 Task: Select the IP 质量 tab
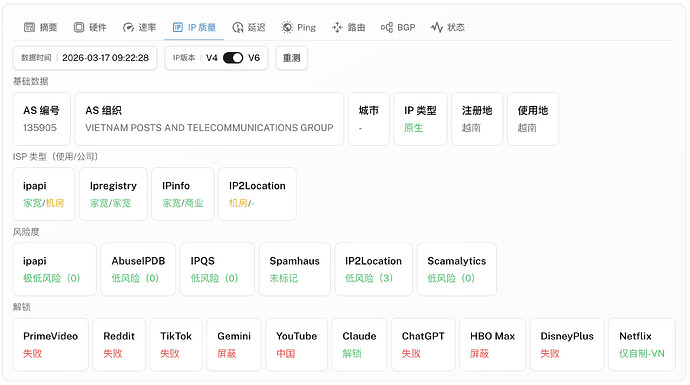[x=194, y=27]
